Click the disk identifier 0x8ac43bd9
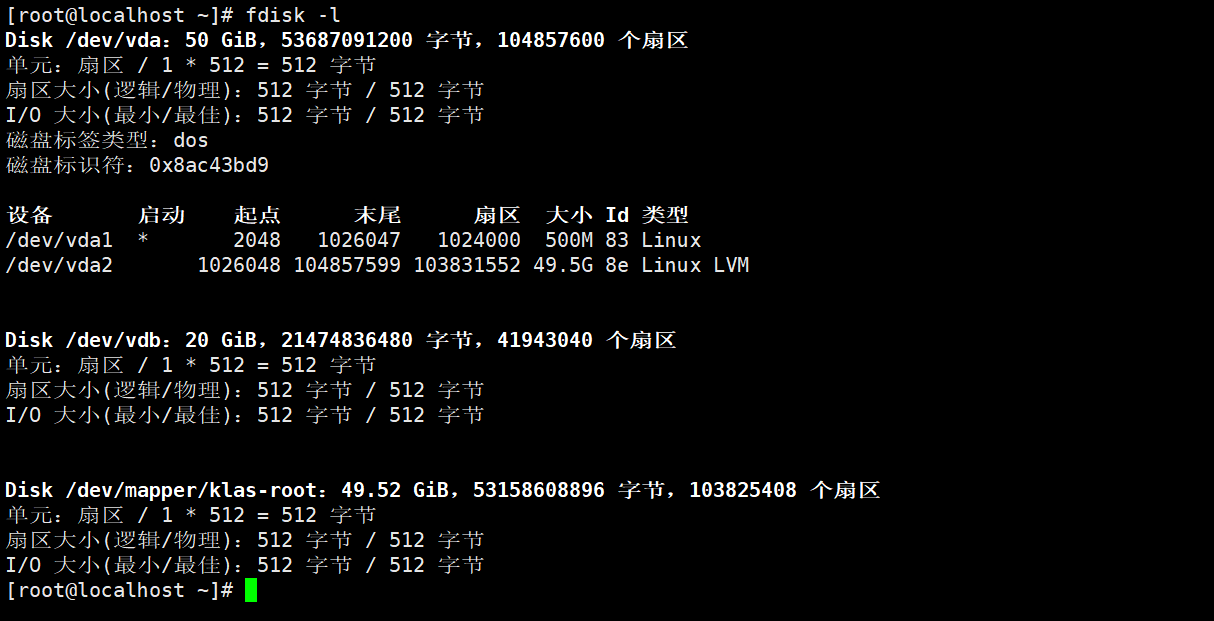Screen dimensions: 1214x621 [x=209, y=165]
